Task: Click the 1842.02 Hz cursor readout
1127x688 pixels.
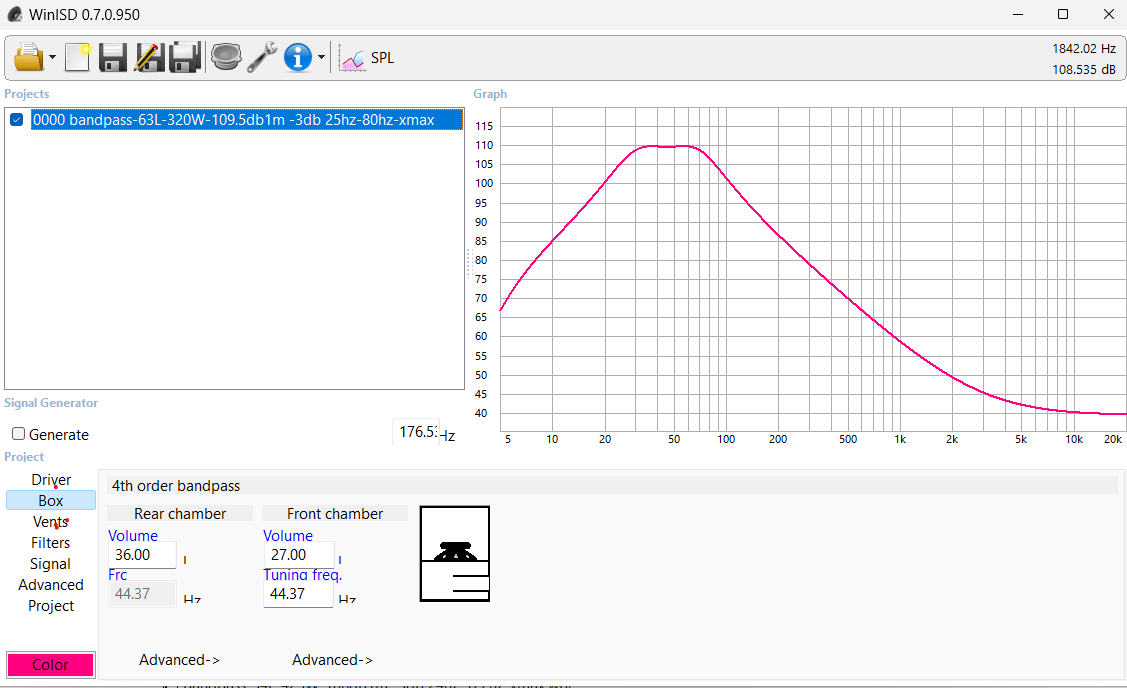Action: [1084, 49]
